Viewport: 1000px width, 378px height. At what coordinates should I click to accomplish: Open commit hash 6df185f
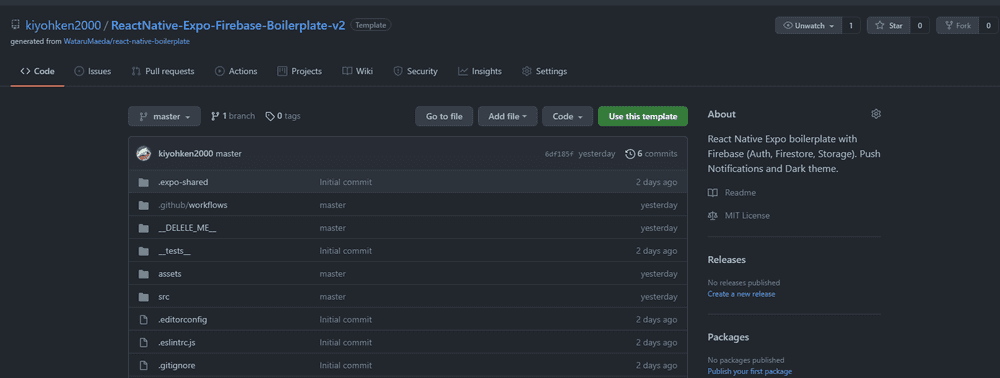tap(559, 154)
